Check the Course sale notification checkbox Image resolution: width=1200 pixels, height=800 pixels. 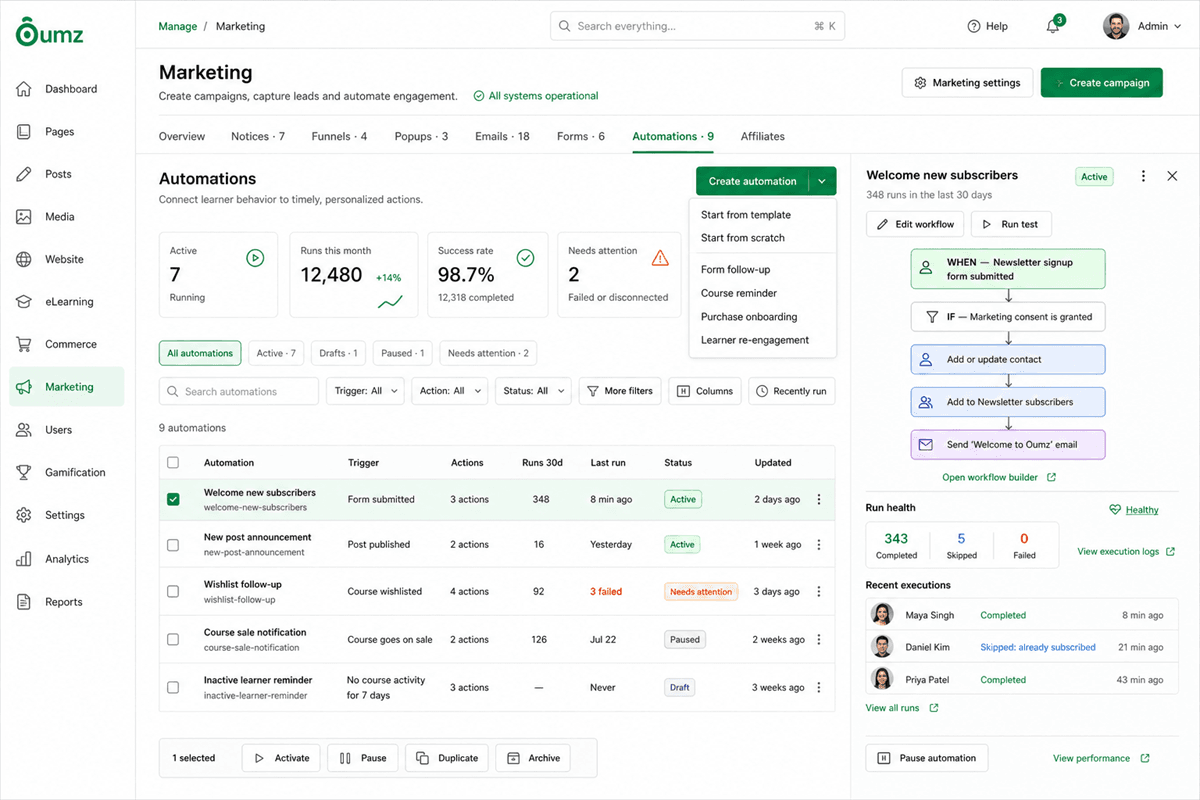point(173,640)
